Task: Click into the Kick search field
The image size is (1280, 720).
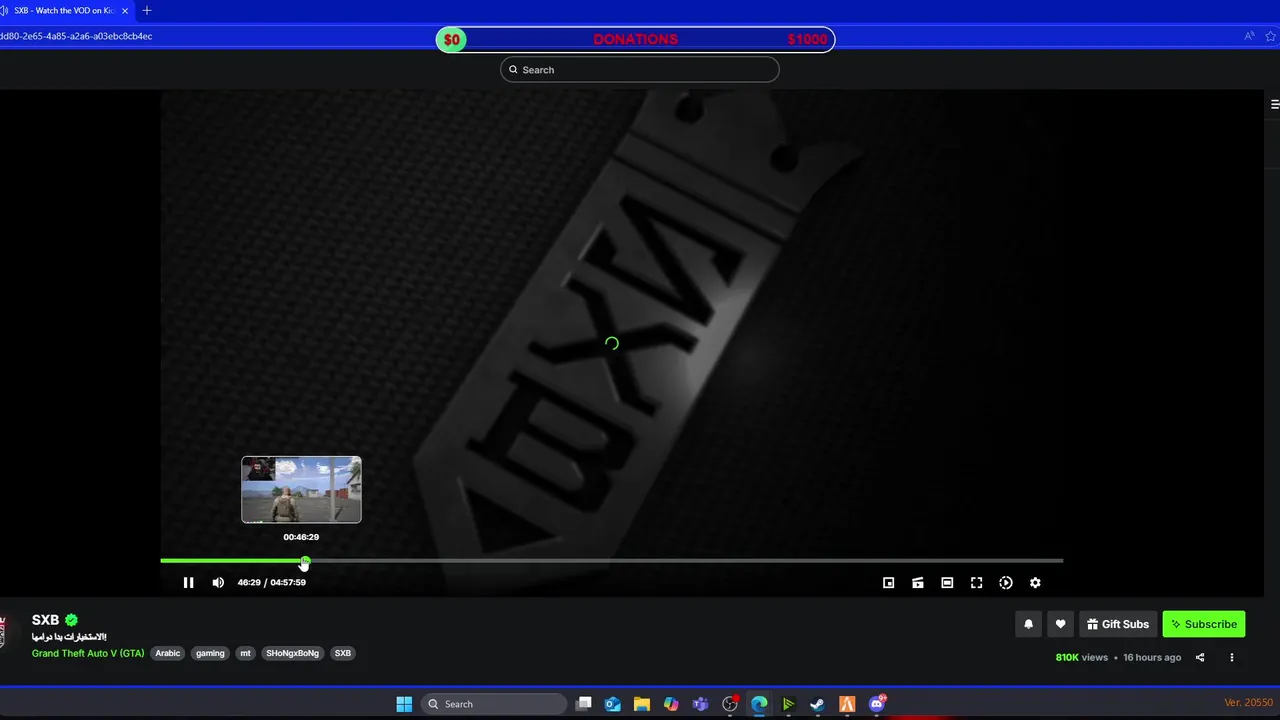Action: tap(640, 70)
